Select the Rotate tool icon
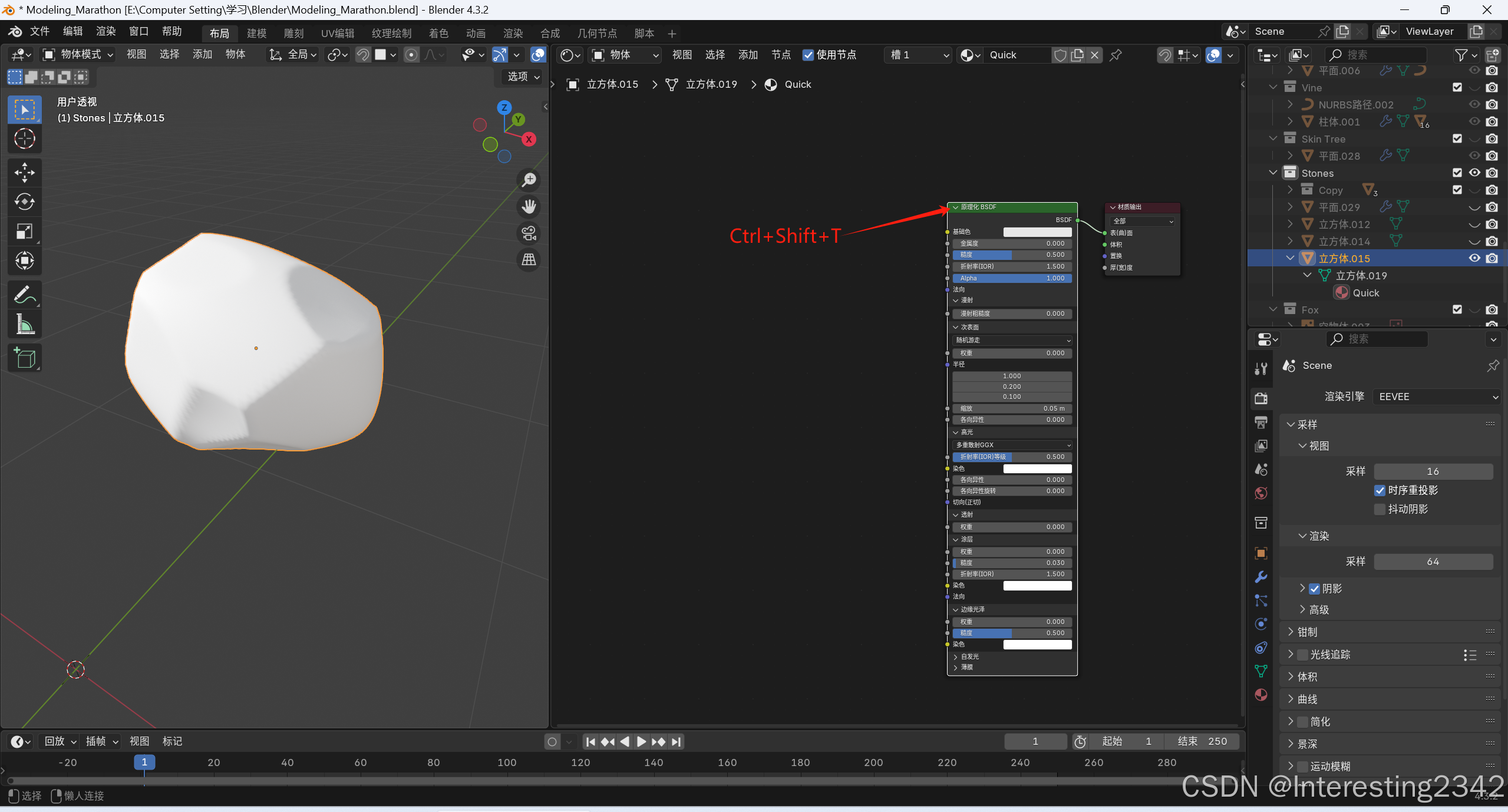The height and width of the screenshot is (812, 1508). click(24, 202)
